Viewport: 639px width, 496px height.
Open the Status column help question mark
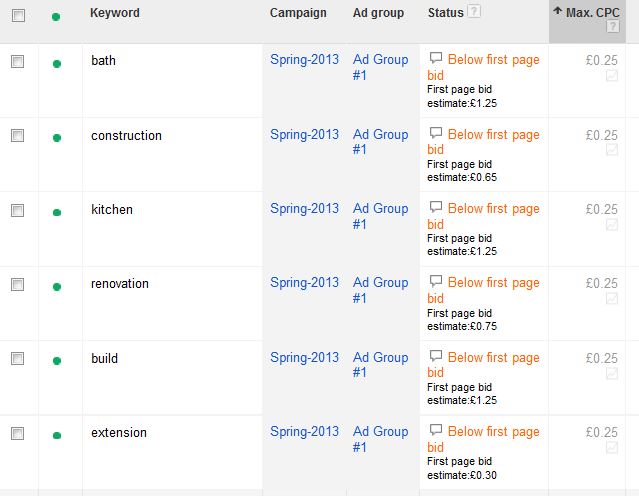coord(474,11)
